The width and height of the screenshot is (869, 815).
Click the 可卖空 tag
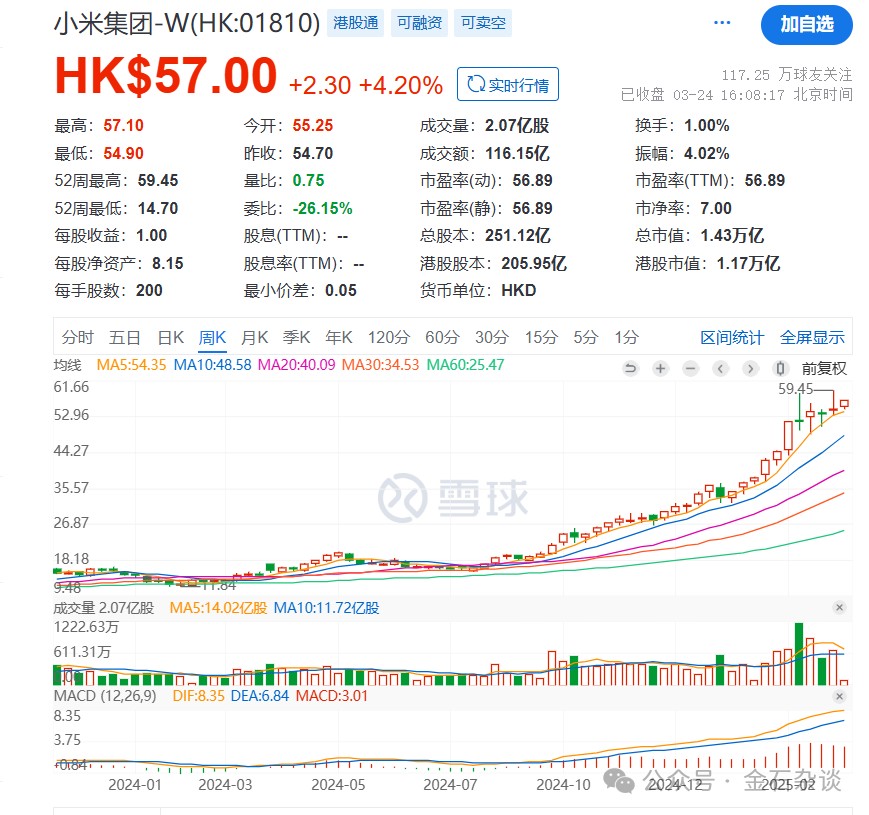coord(483,23)
